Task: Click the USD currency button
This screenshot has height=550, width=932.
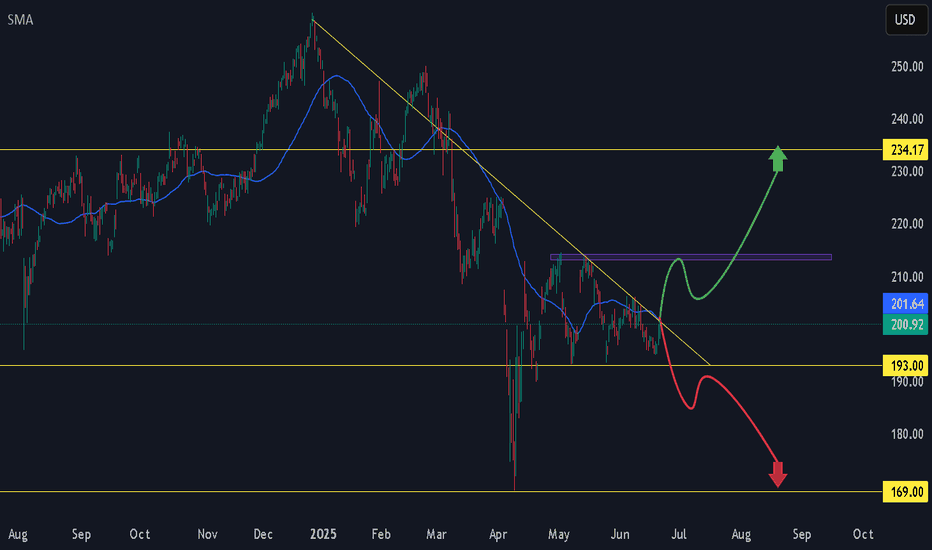Action: click(x=905, y=20)
